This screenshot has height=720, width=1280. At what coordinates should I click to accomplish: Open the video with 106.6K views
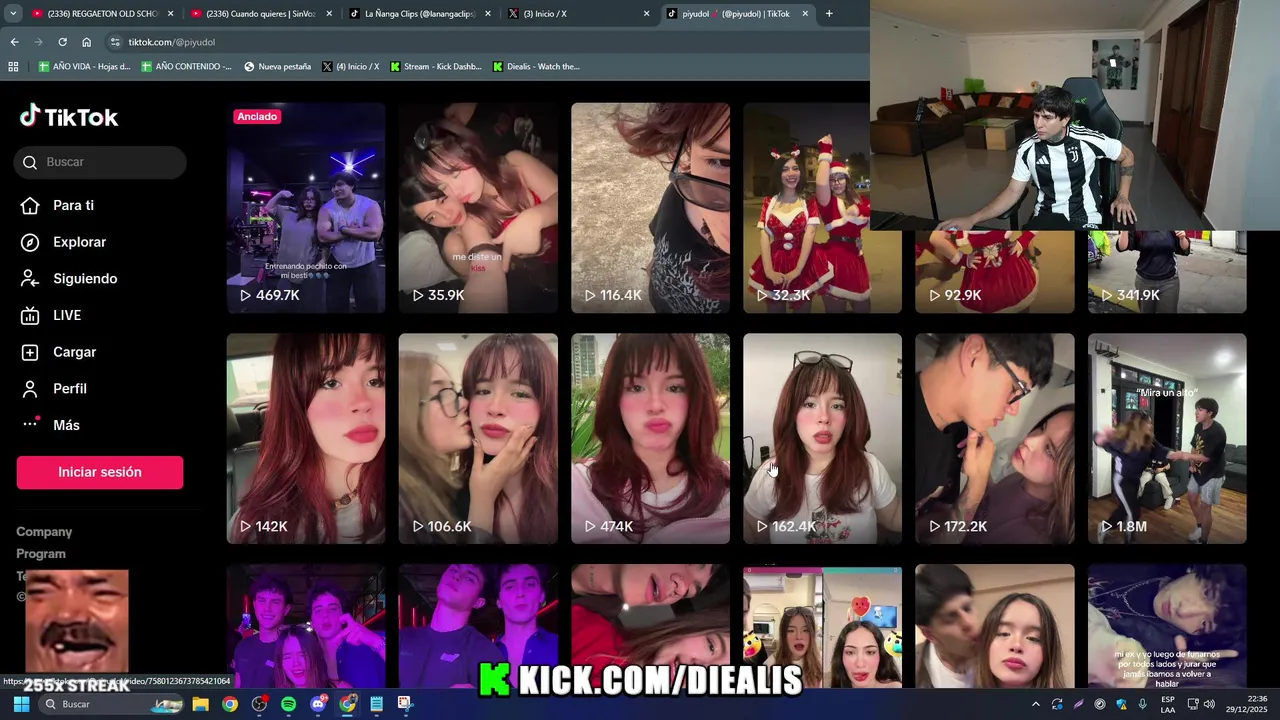tap(478, 438)
